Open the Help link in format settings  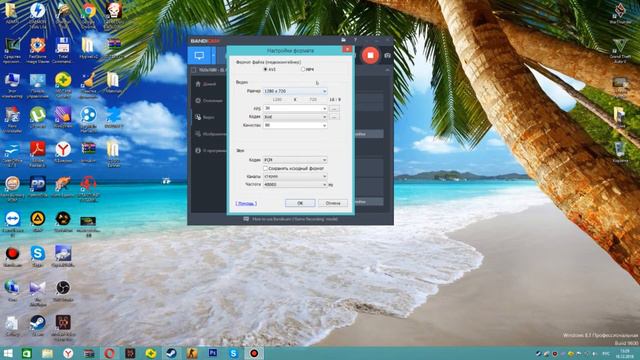coord(246,203)
